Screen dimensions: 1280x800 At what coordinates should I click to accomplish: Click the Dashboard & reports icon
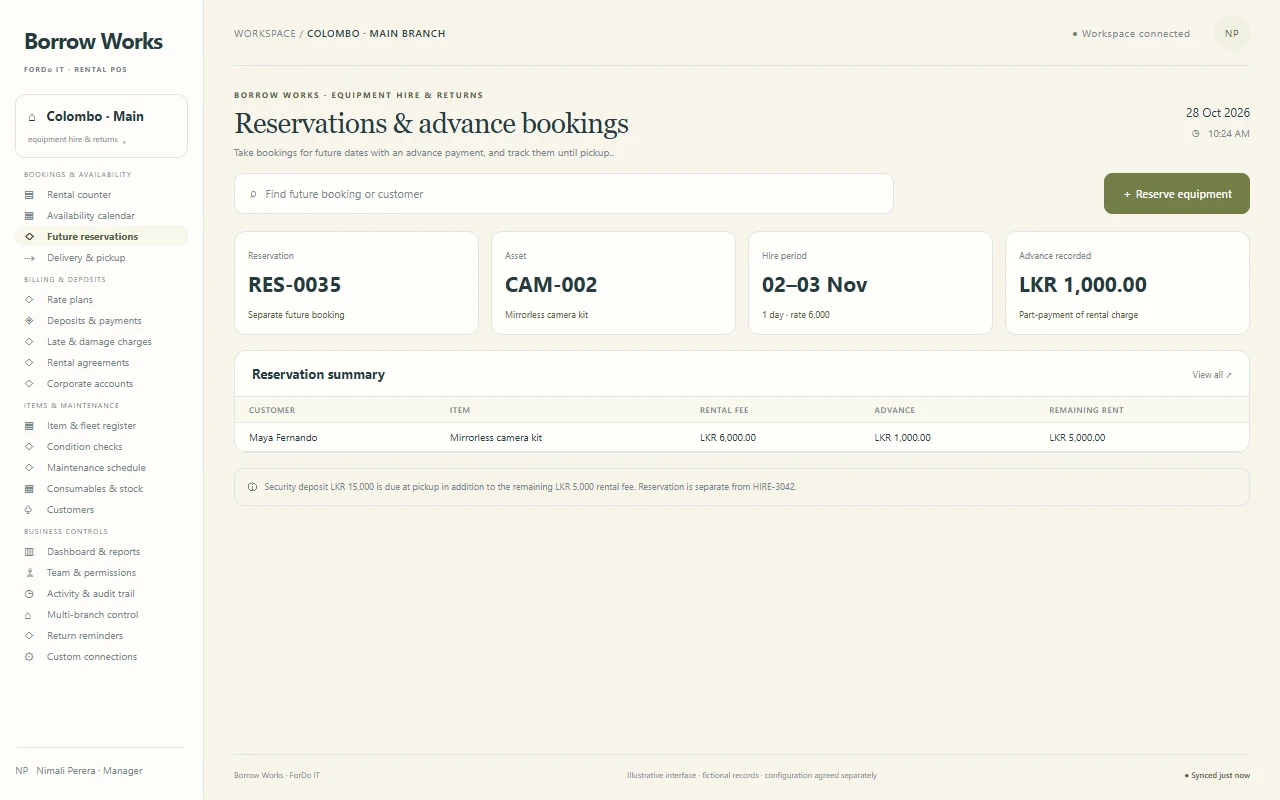(x=29, y=552)
